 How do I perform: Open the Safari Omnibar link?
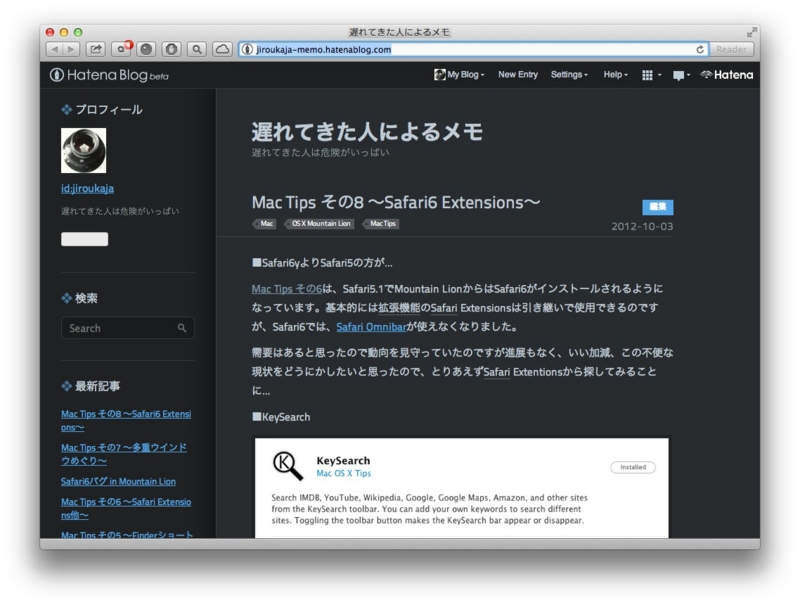pos(371,327)
